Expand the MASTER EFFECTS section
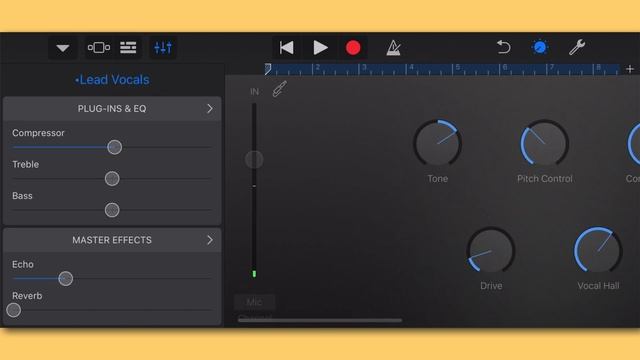The width and height of the screenshot is (640, 360). (112, 240)
